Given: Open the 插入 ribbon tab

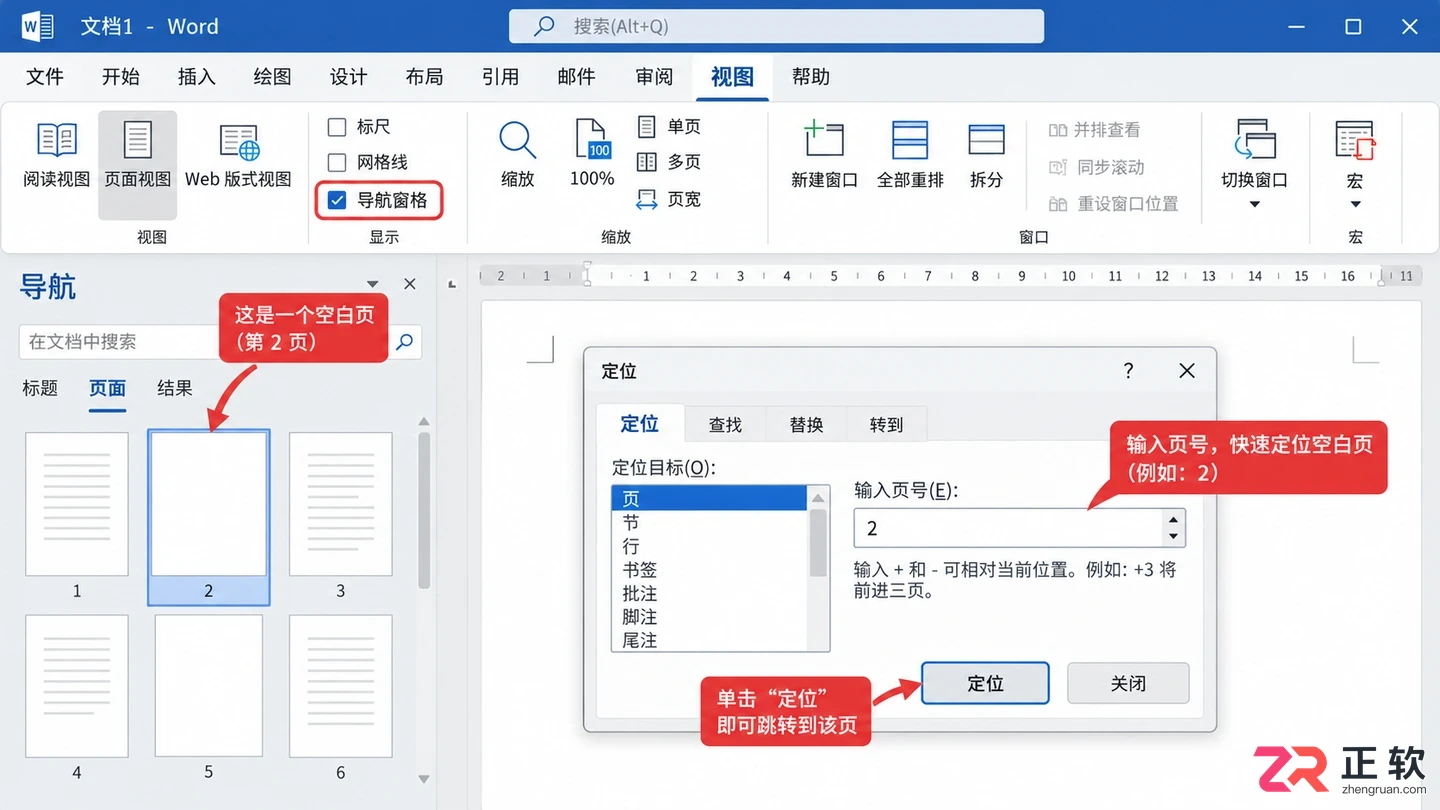Looking at the screenshot, I should 197,77.
